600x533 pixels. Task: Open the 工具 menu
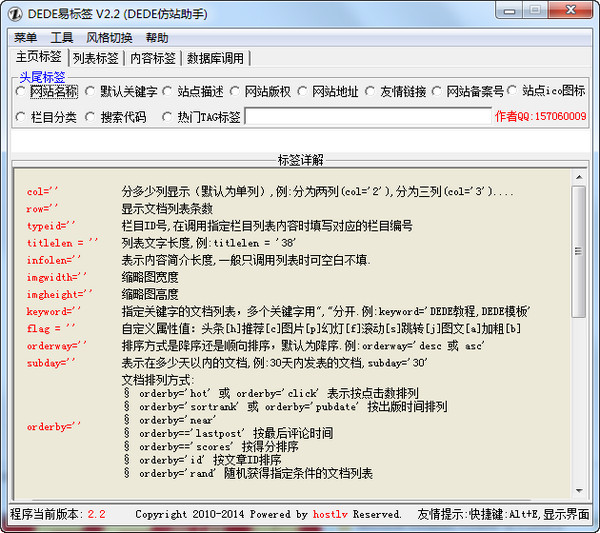(62, 37)
